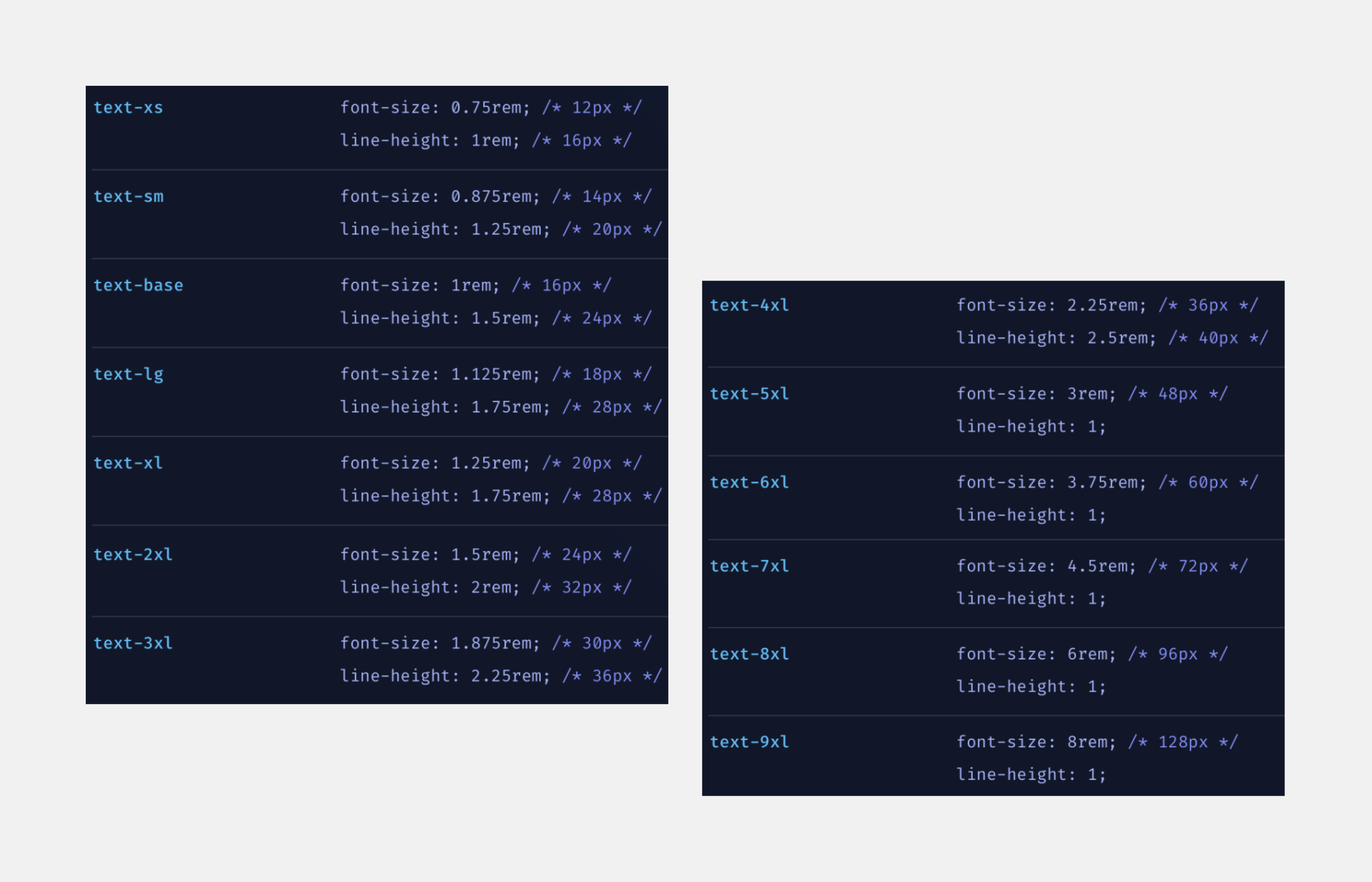1372x882 pixels.
Task: Click 'line-height: 1;' under text-9xl
Action: tap(1031, 775)
